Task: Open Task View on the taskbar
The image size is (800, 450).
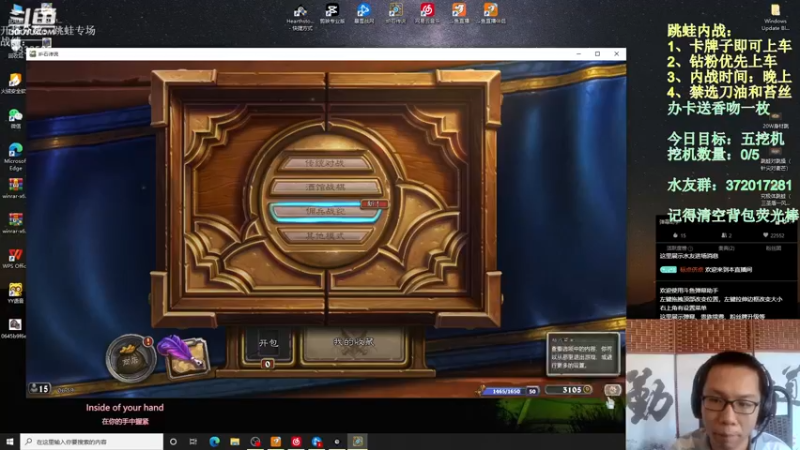Action: tap(193, 441)
